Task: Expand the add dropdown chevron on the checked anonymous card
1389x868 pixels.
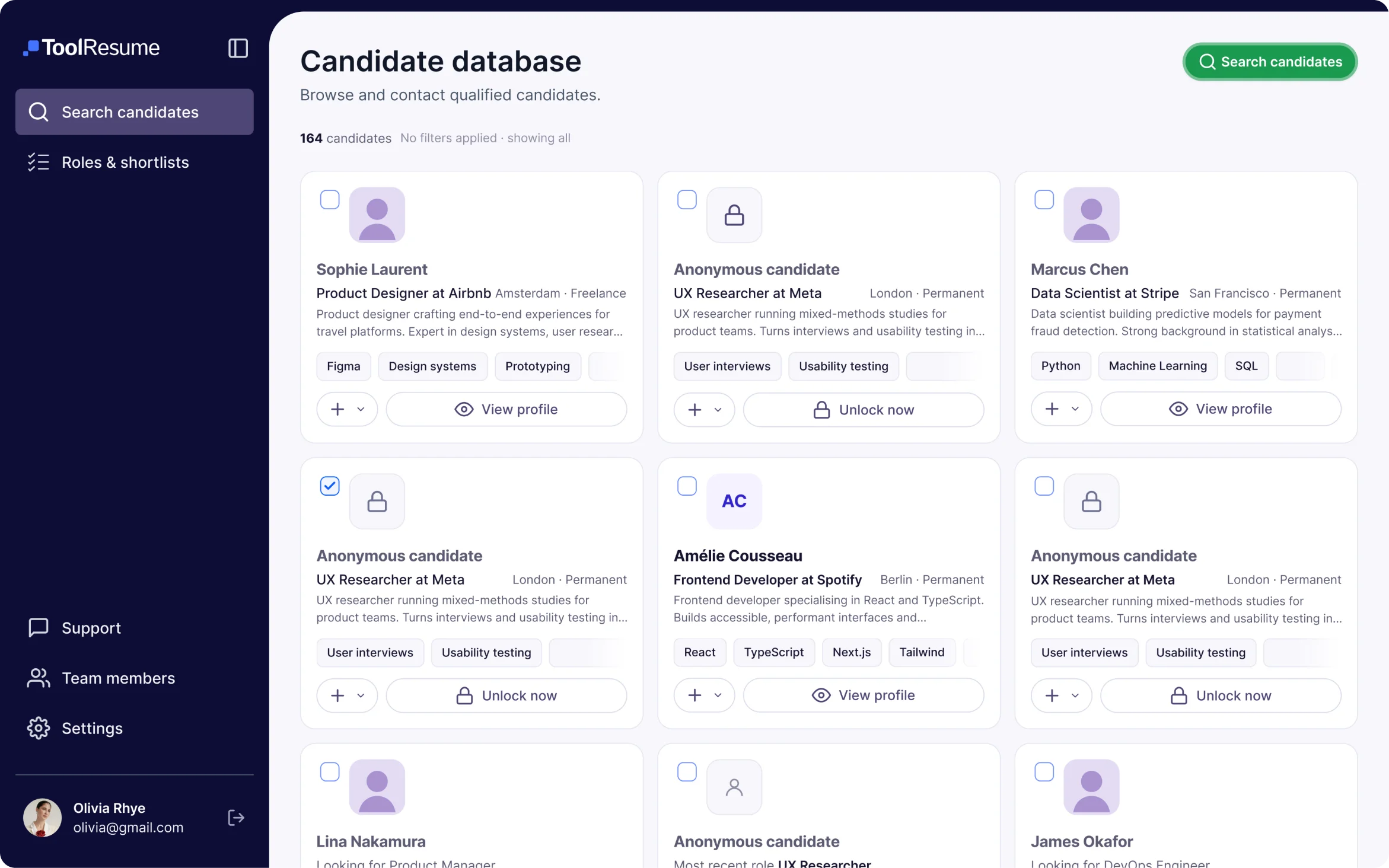Action: tap(361, 695)
